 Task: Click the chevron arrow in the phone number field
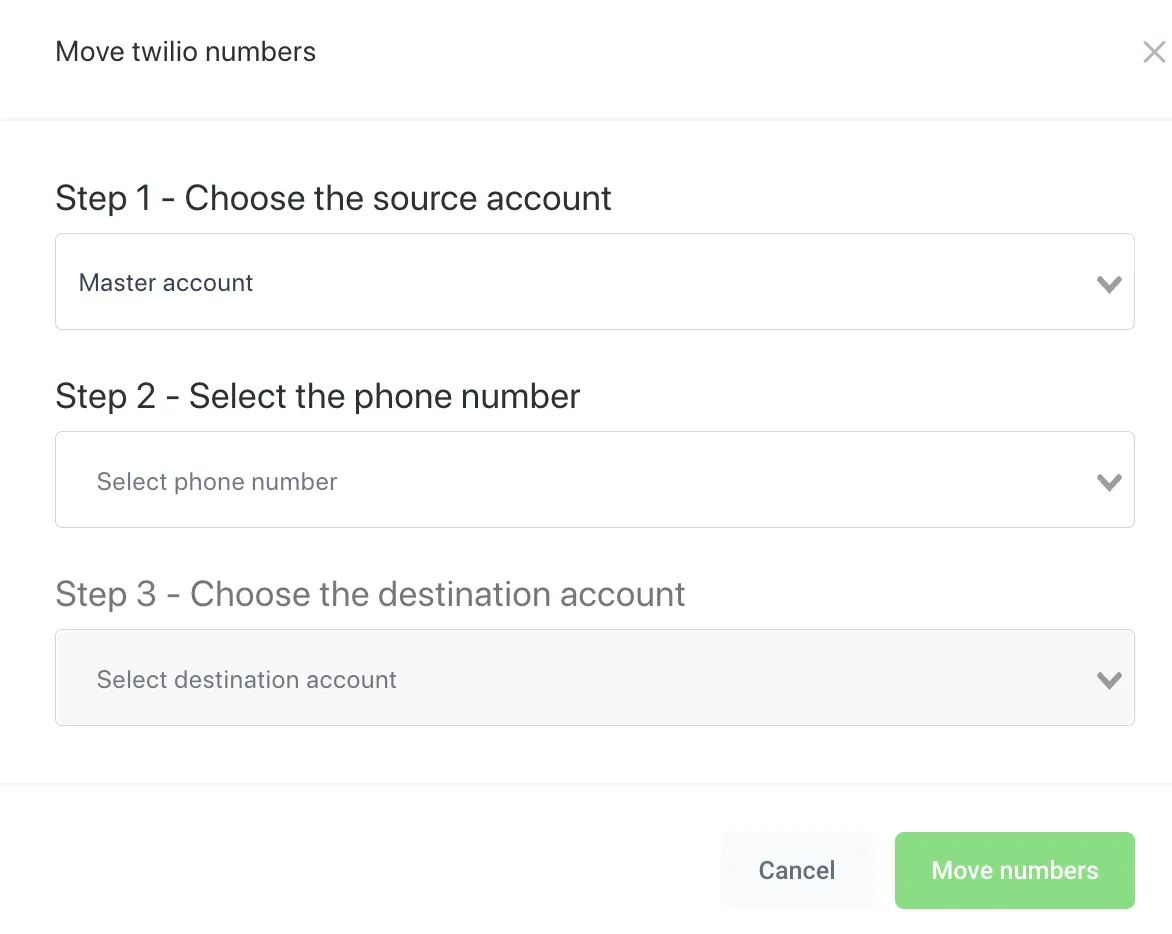tap(1109, 482)
